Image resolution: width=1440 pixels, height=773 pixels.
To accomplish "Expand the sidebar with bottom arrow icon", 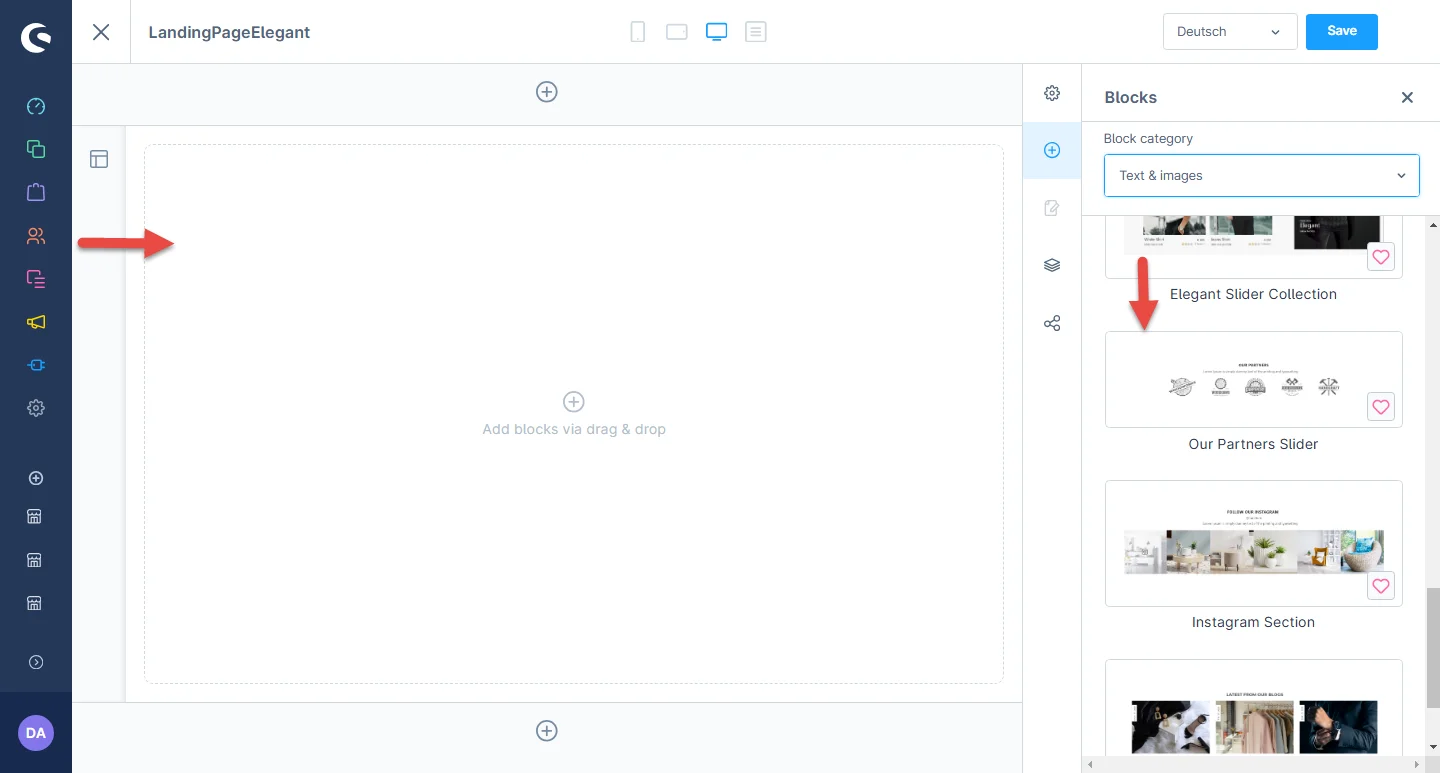I will click(36, 662).
